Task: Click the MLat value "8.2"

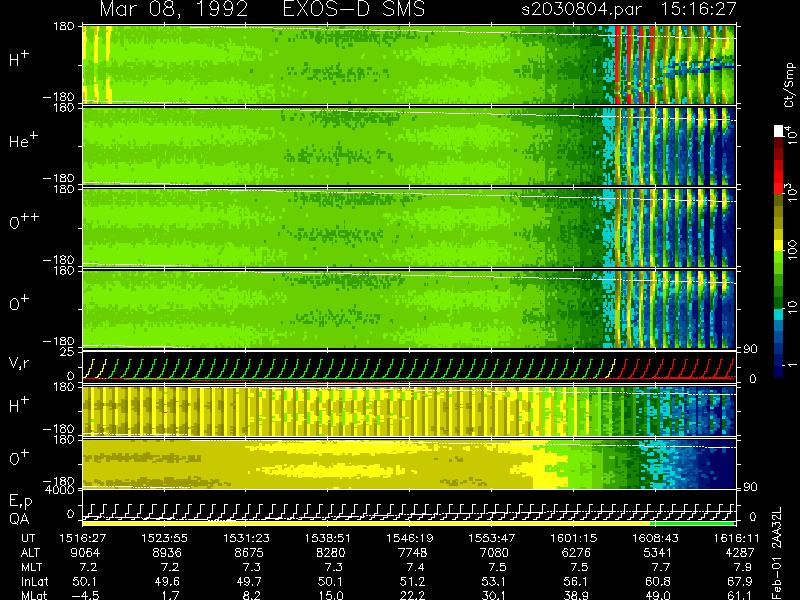Action: point(252,595)
